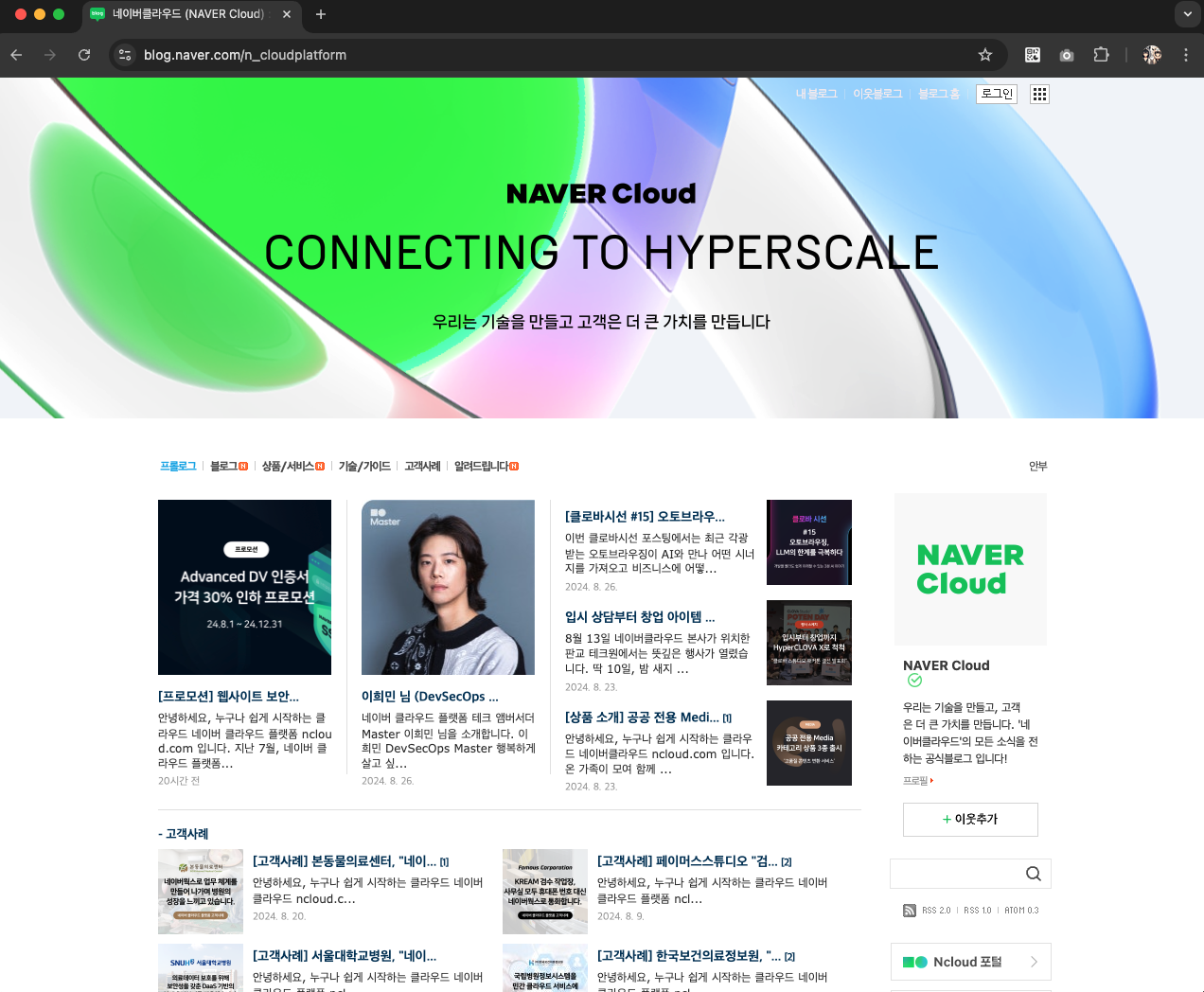
Task: Open 입시 상담부터 창업 아이템 post title
Action: click(640, 616)
